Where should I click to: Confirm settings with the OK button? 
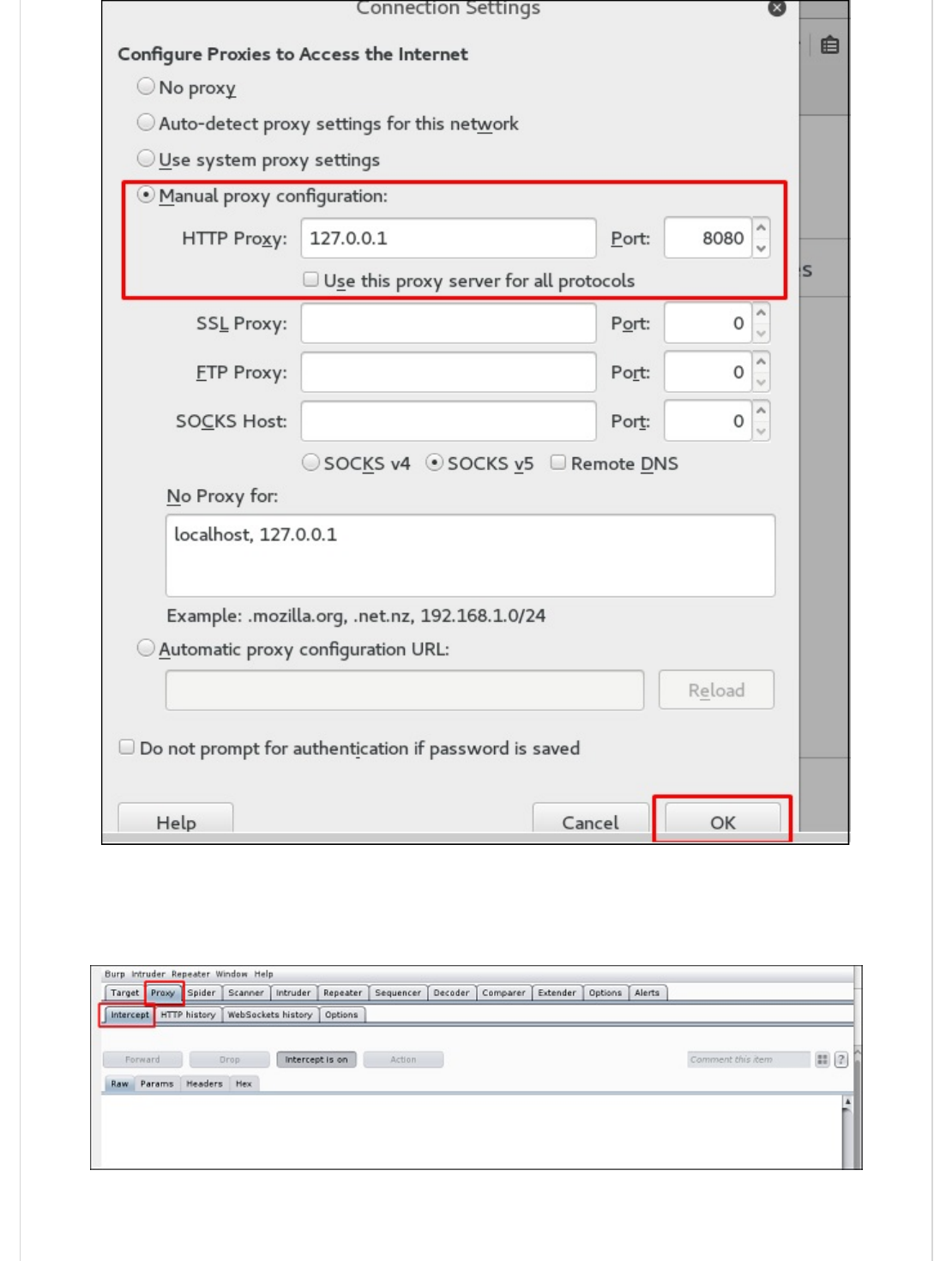(x=723, y=818)
